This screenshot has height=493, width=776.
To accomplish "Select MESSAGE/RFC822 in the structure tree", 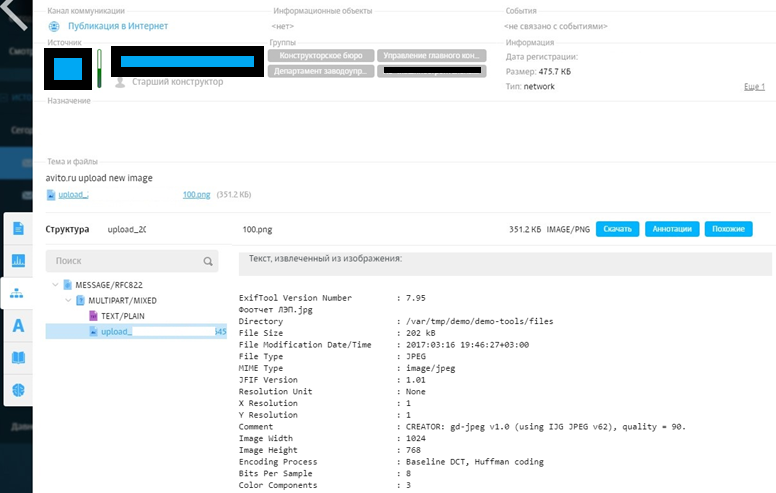I will click(x=109, y=285).
